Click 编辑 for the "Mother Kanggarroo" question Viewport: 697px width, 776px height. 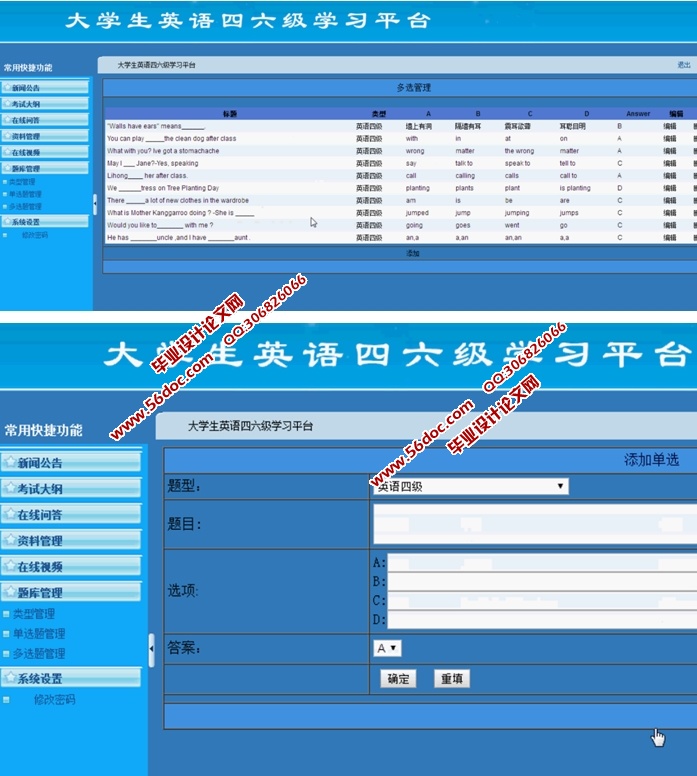670,213
